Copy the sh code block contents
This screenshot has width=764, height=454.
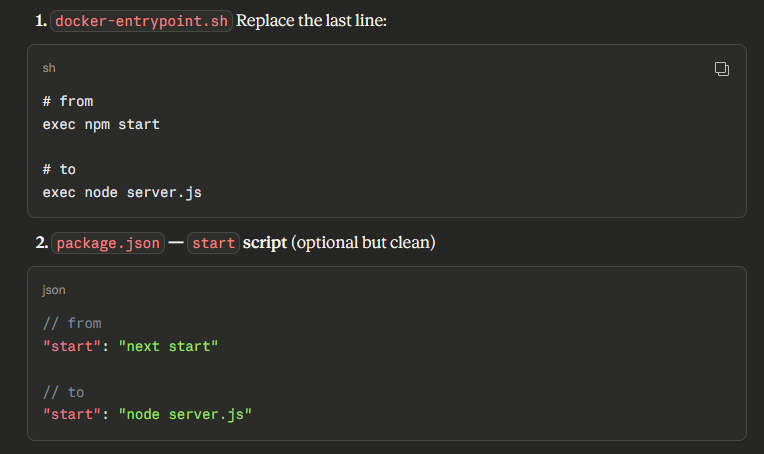721,69
